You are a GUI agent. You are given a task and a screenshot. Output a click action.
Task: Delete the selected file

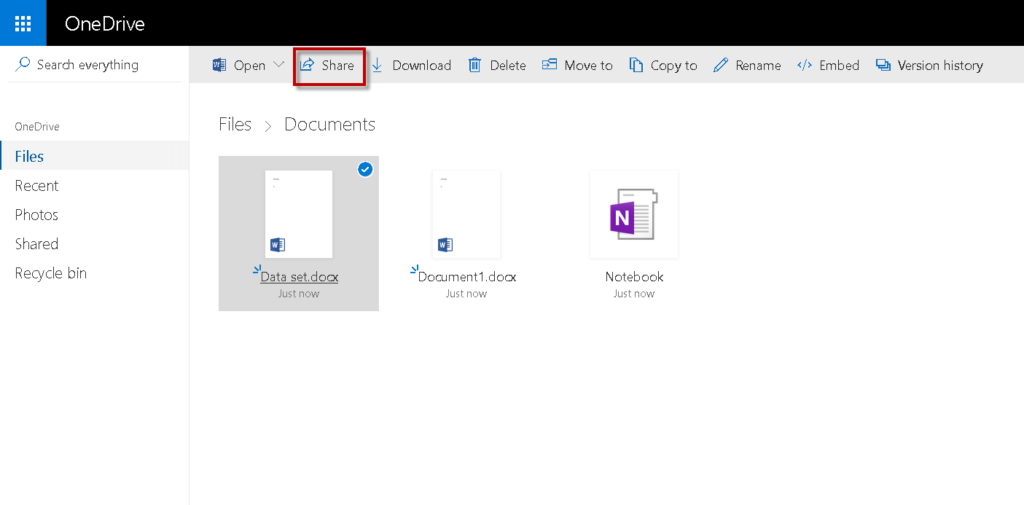point(498,65)
